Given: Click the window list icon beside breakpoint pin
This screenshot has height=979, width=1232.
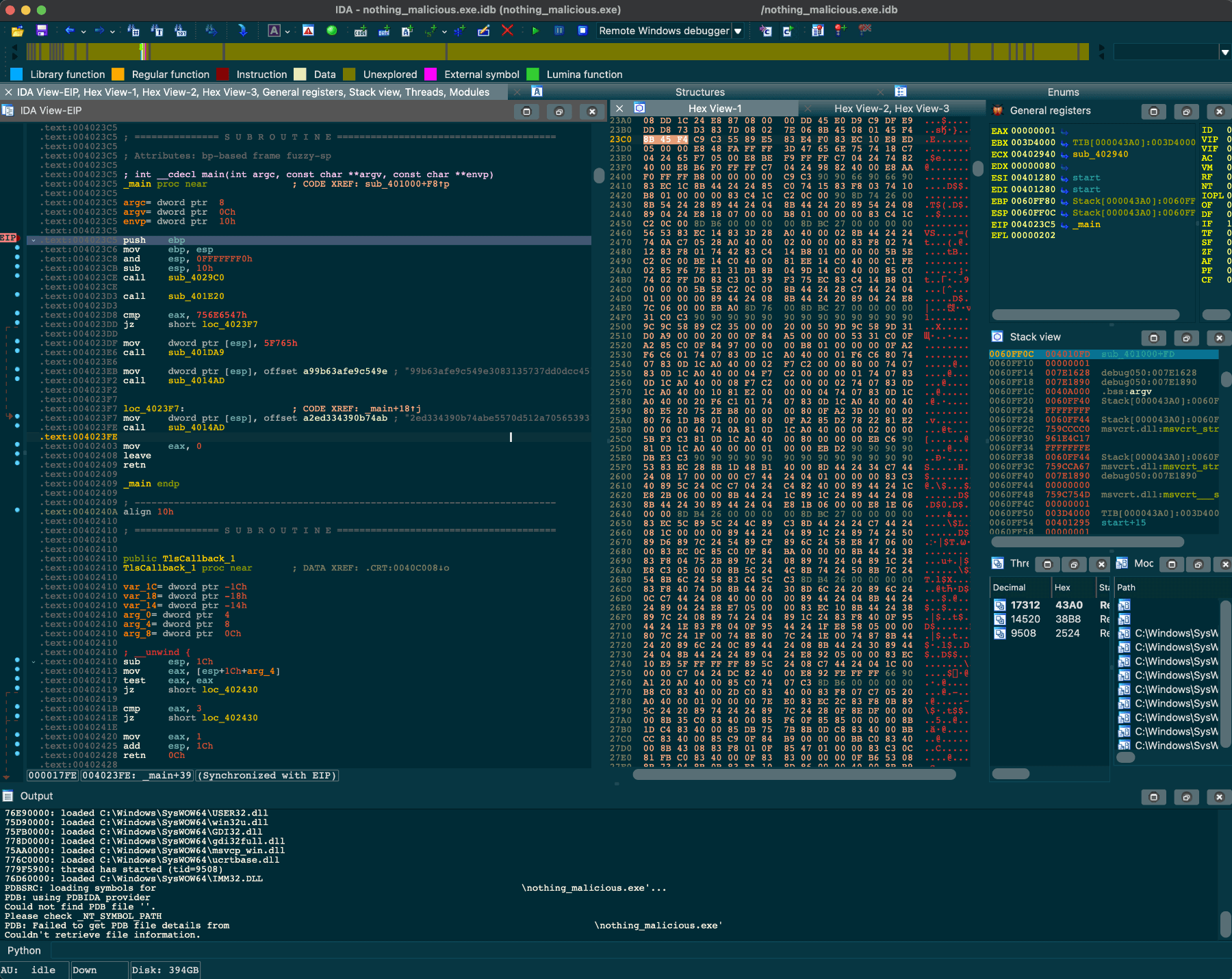Looking at the screenshot, I should pyautogui.click(x=818, y=31).
